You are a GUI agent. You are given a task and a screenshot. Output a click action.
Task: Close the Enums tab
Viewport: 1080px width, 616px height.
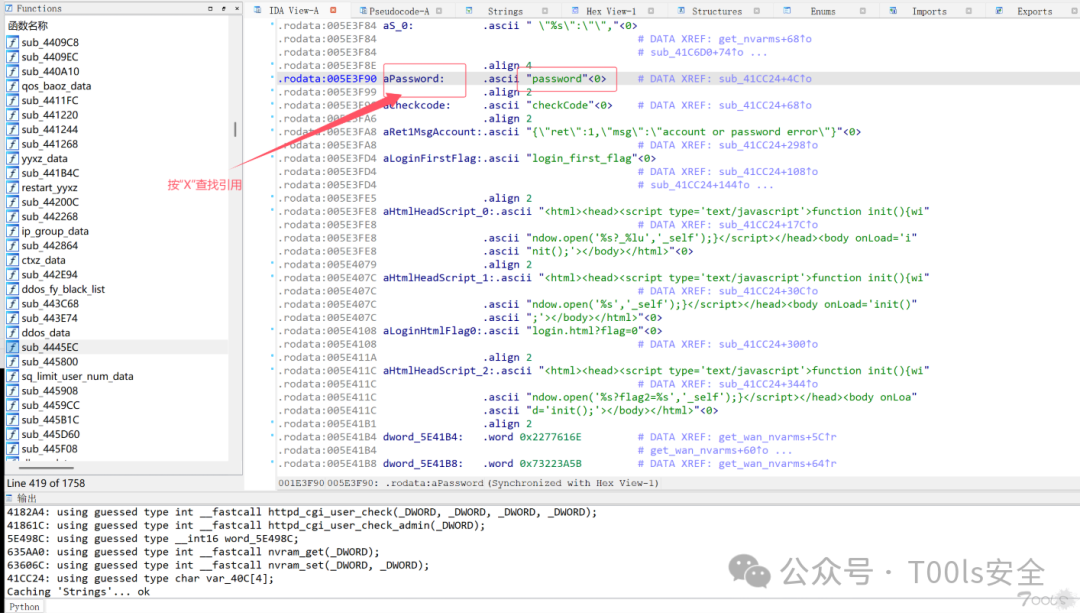click(x=862, y=11)
